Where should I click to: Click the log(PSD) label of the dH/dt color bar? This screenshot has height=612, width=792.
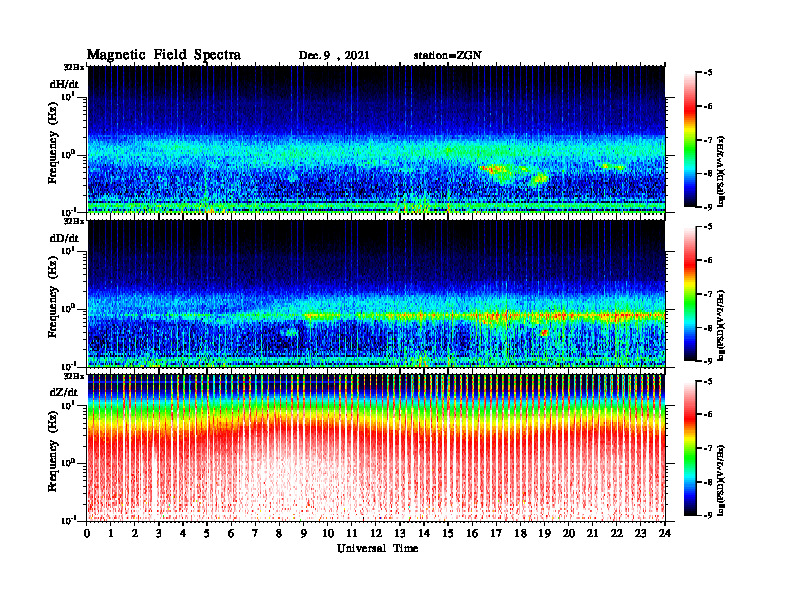(x=721, y=171)
